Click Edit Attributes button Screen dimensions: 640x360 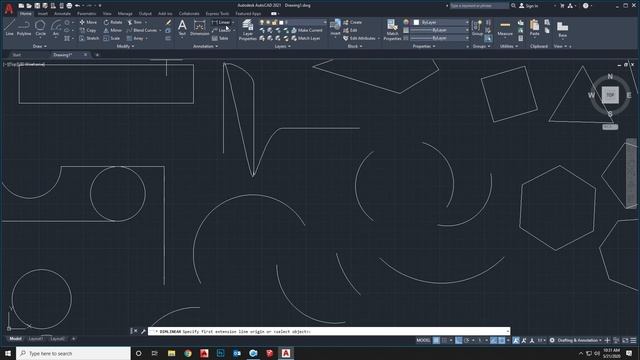point(359,38)
